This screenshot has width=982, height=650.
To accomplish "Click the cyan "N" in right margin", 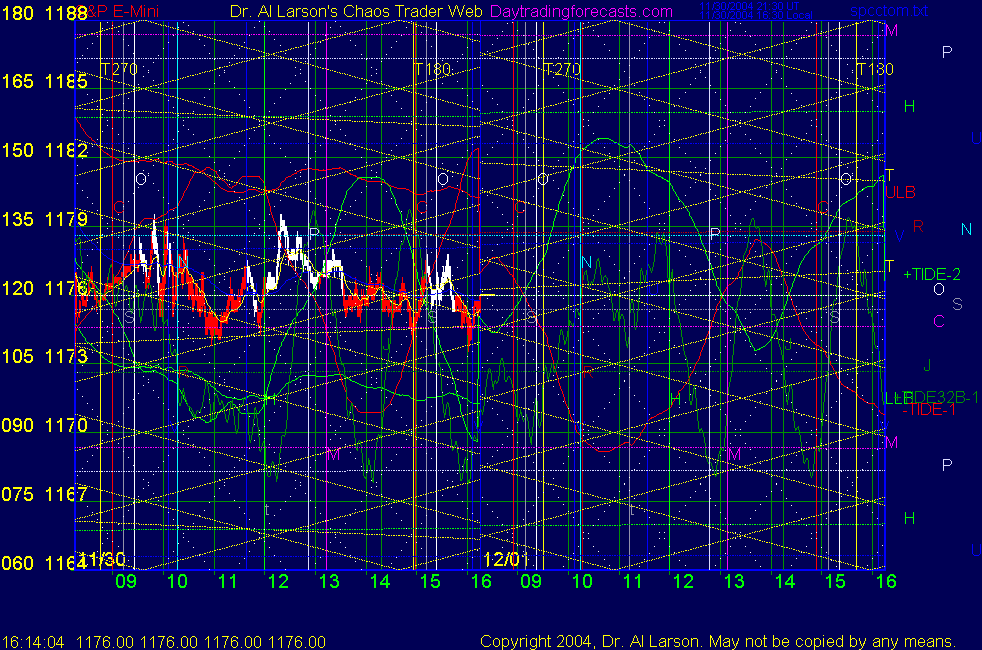I will pos(966,229).
